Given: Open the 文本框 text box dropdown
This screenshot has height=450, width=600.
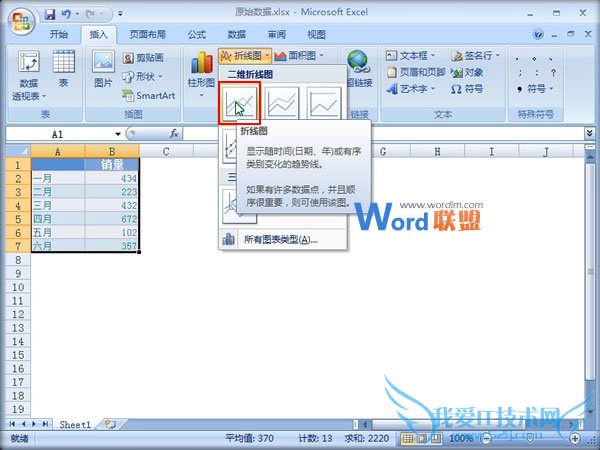Looking at the screenshot, I should 411,55.
